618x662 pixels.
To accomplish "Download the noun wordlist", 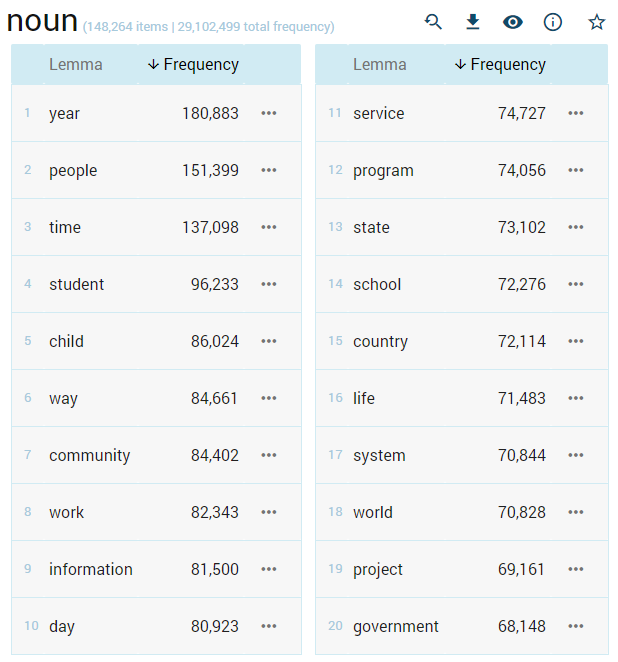I will [473, 22].
